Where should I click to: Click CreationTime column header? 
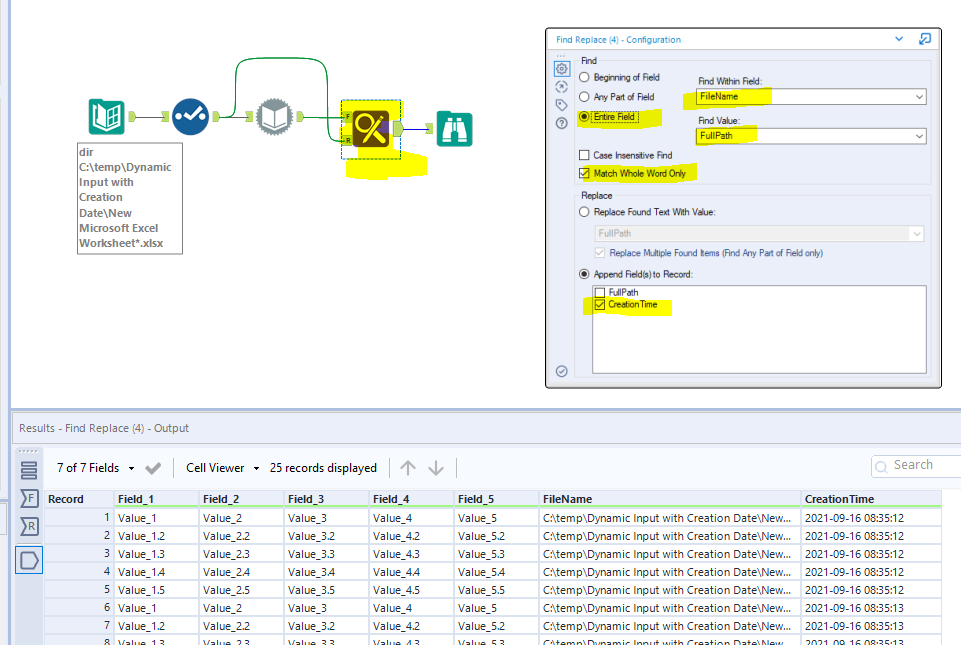pos(871,499)
